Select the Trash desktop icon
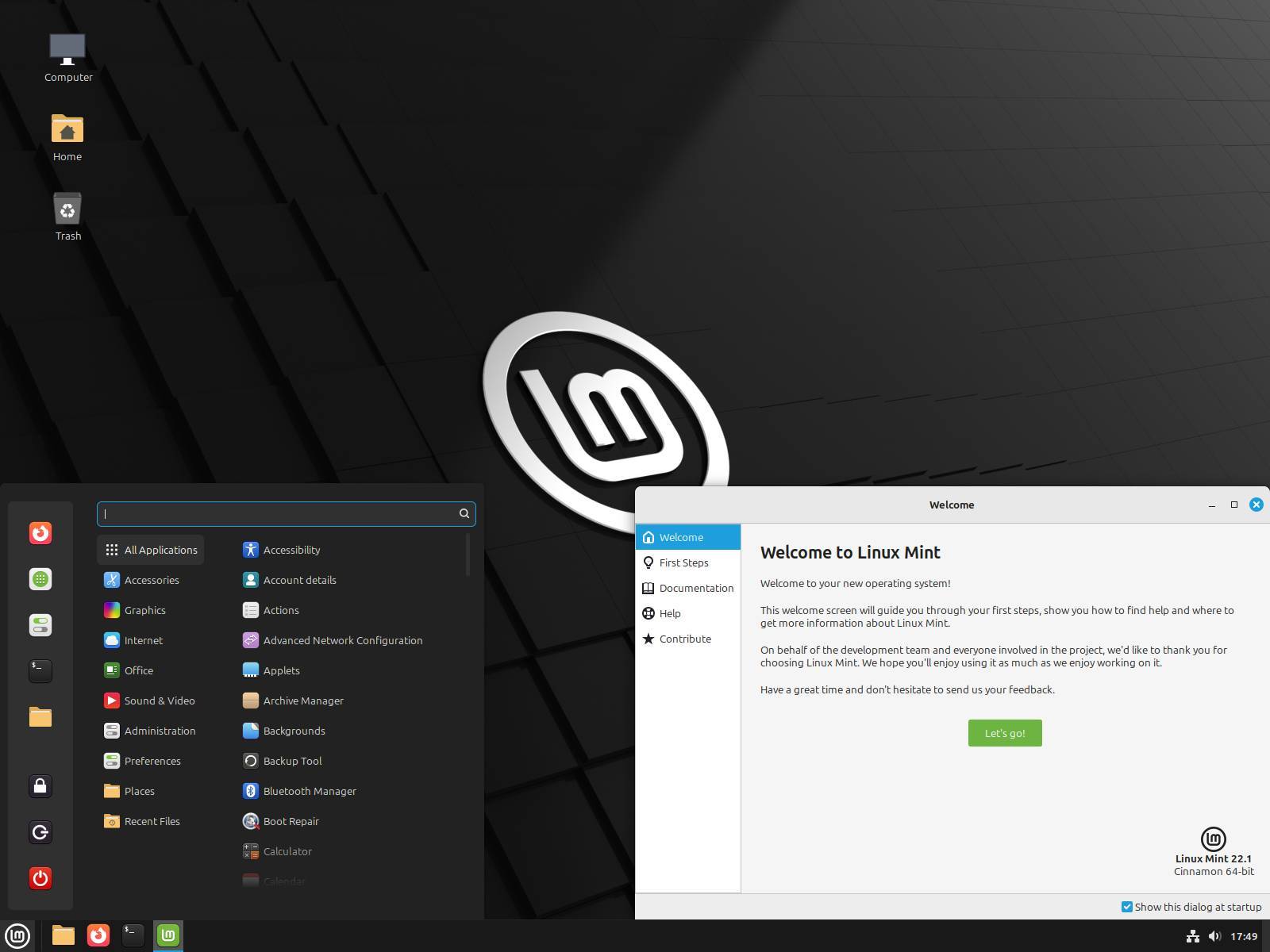Viewport: 1270px width, 952px height. point(67,217)
